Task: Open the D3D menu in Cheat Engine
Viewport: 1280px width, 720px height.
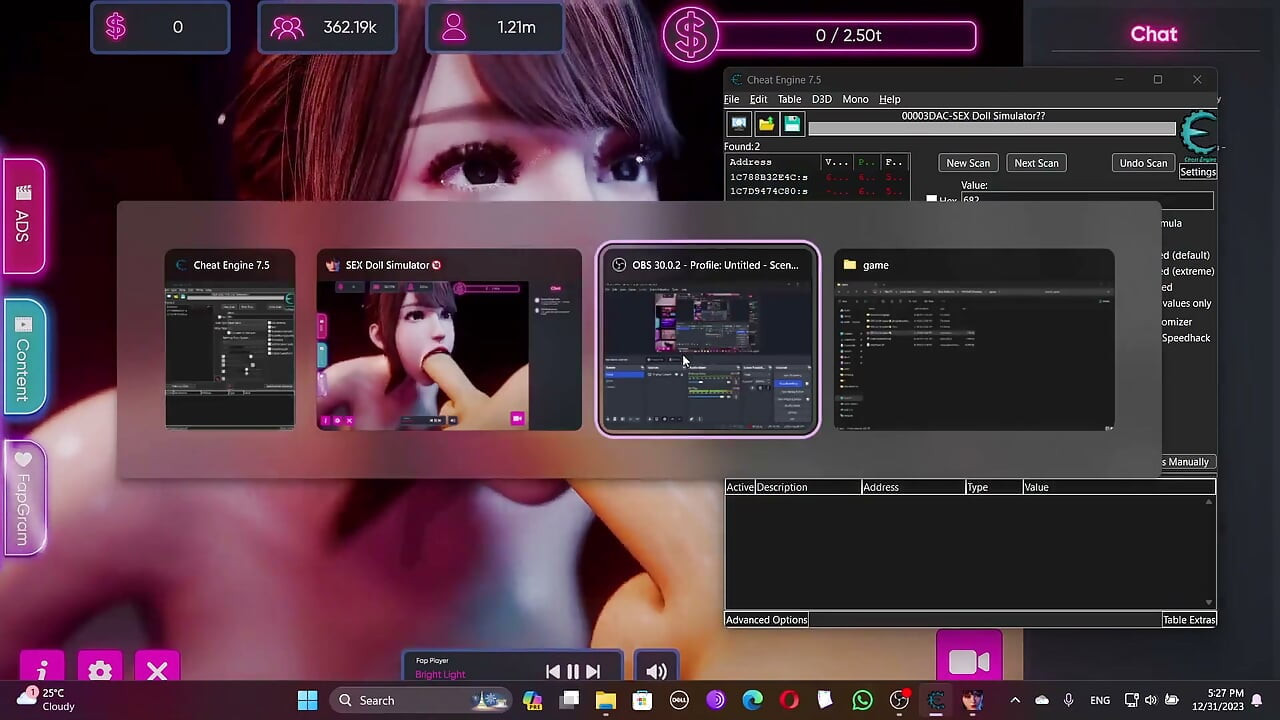Action: coord(822,99)
